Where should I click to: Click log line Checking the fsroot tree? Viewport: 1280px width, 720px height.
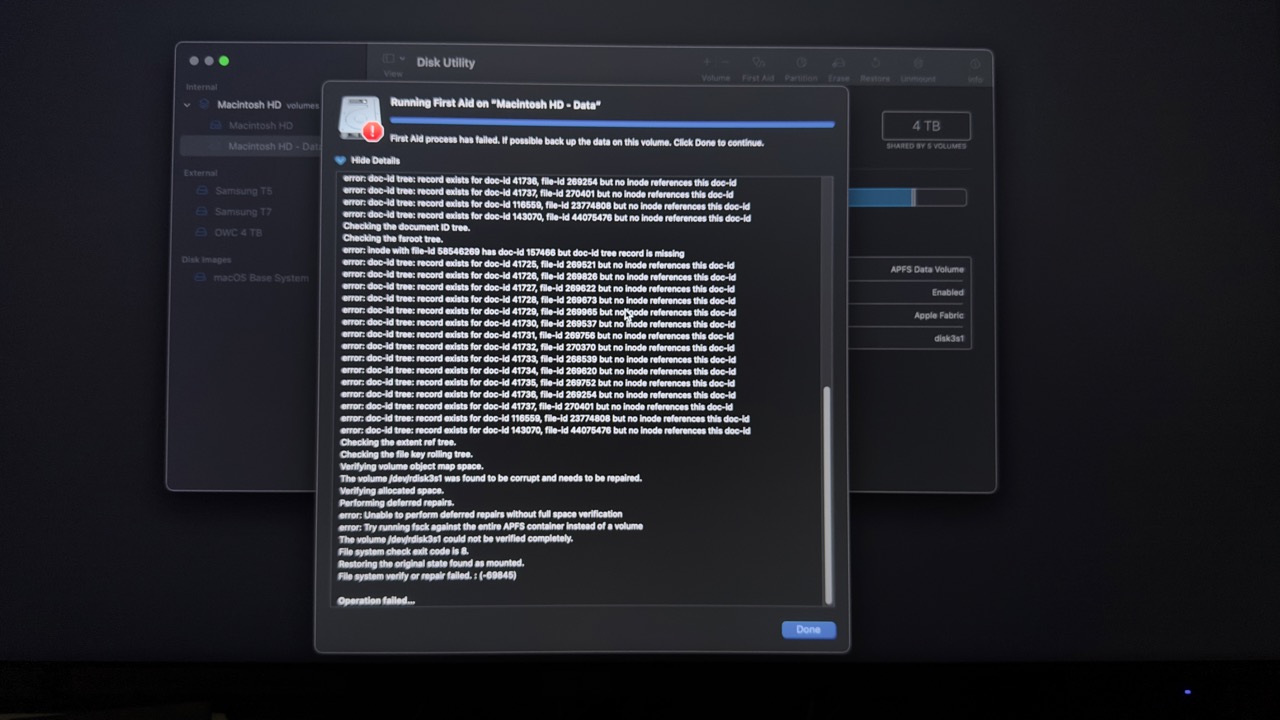(x=393, y=239)
